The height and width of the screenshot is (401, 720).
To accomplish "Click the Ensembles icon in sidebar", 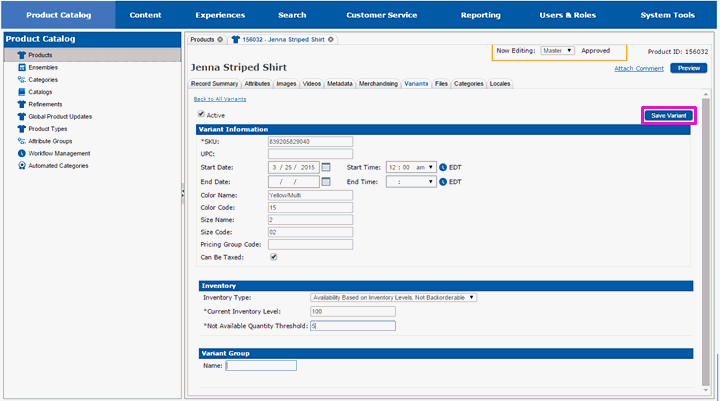I will point(22,68).
